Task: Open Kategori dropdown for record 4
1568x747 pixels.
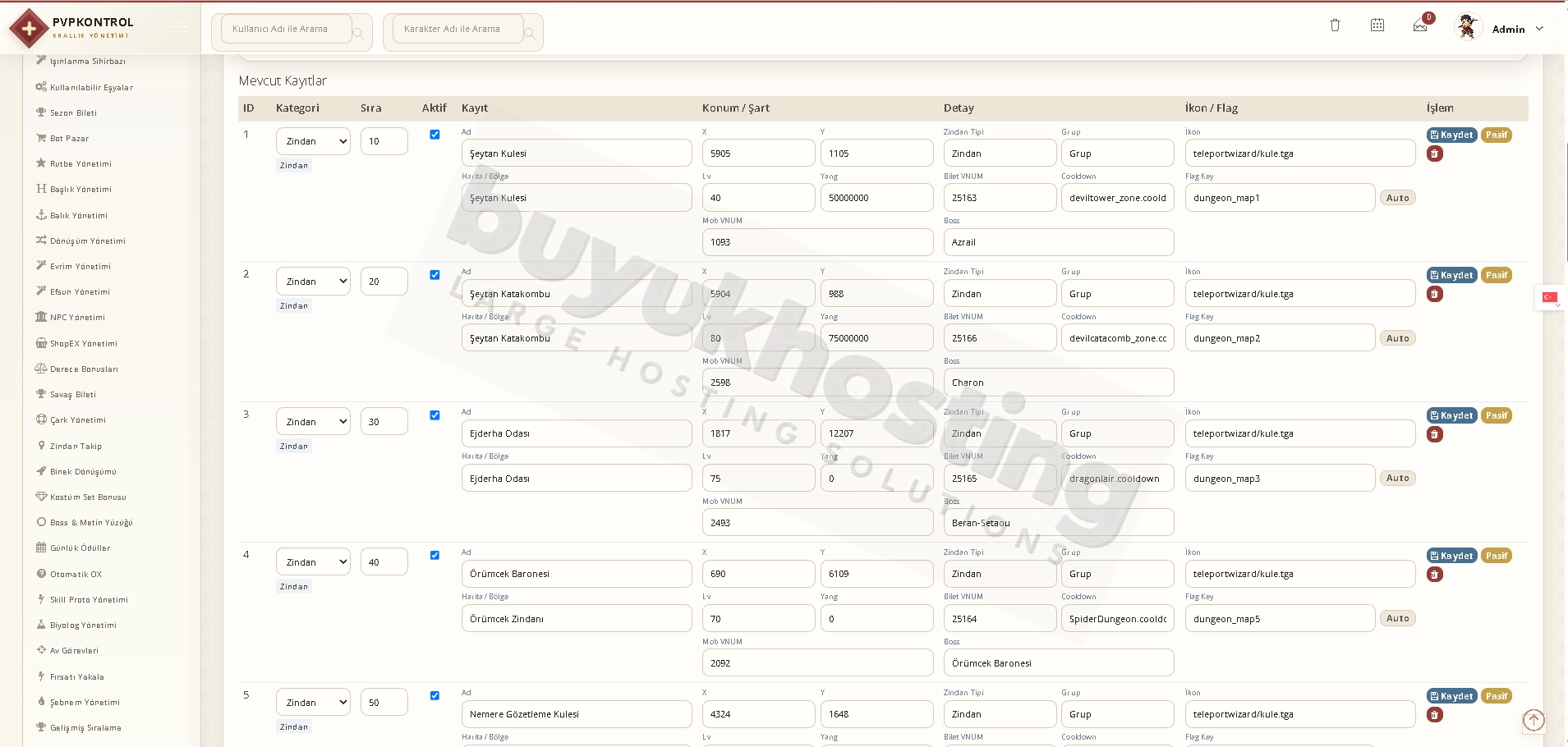Action: coord(313,562)
